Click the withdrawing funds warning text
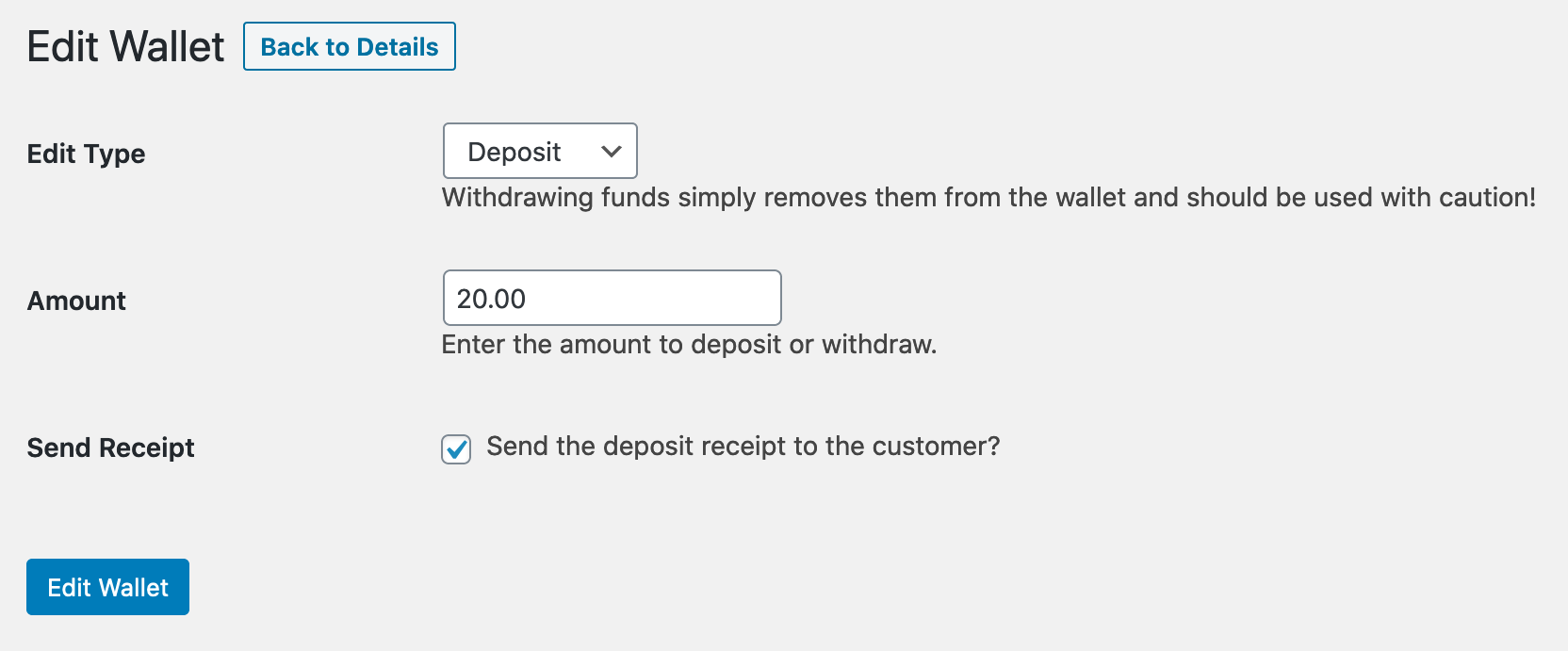Screen dimensions: 1568x651 [x=988, y=197]
